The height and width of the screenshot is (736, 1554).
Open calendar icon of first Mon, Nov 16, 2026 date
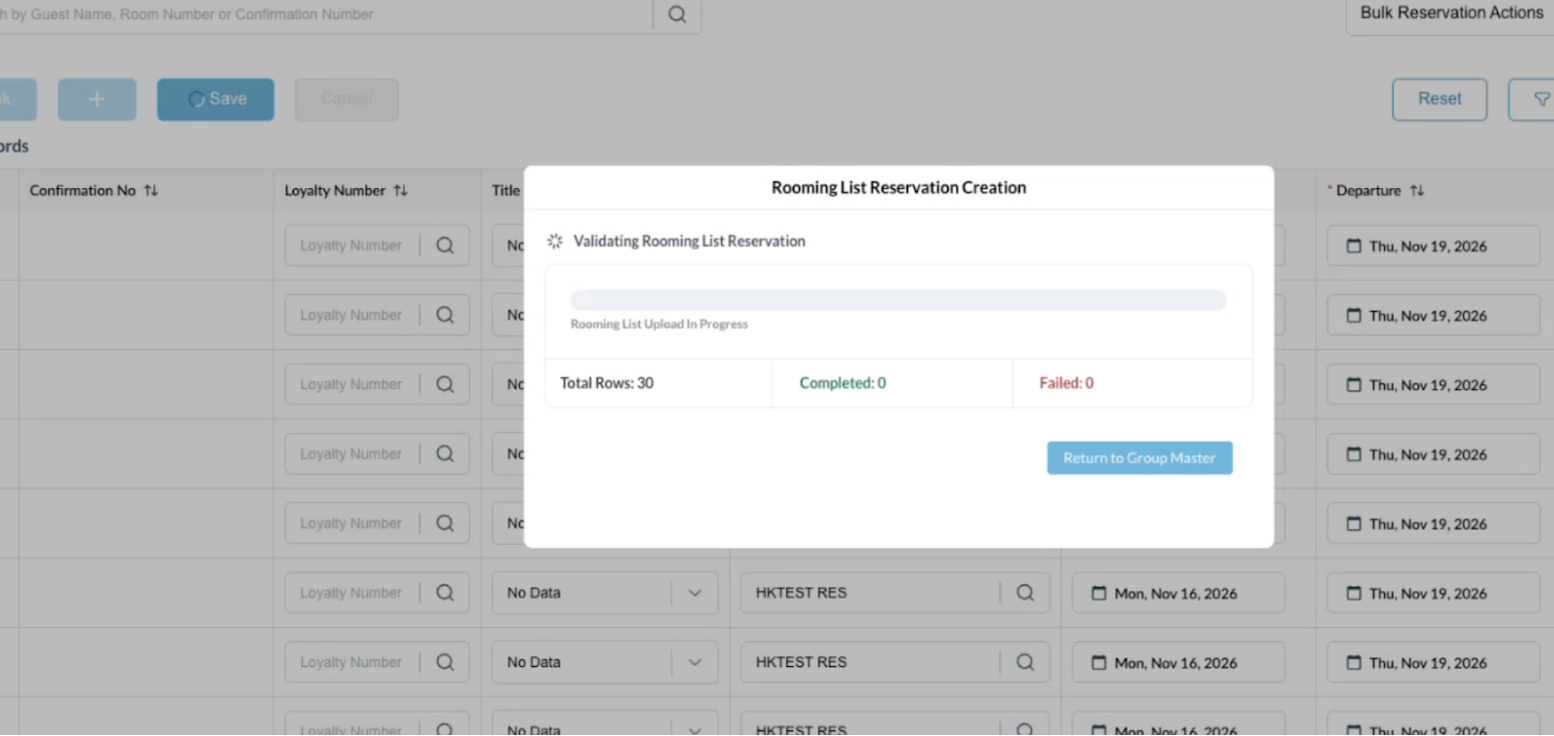[1099, 593]
